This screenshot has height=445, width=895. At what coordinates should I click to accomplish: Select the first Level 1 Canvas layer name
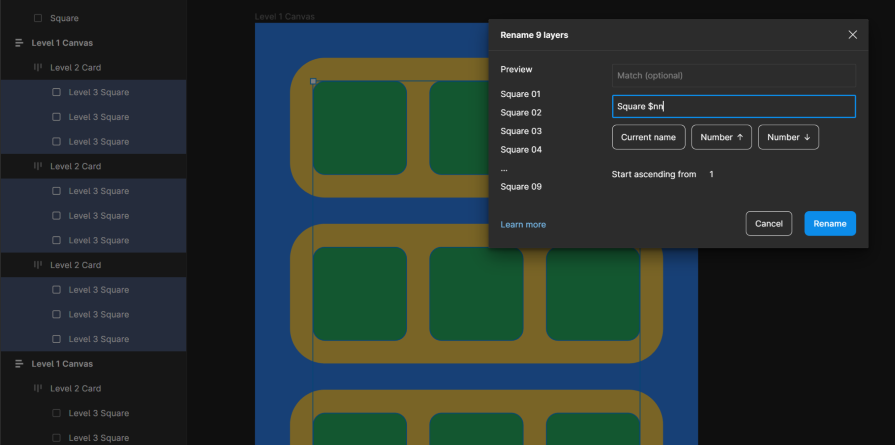tap(62, 43)
